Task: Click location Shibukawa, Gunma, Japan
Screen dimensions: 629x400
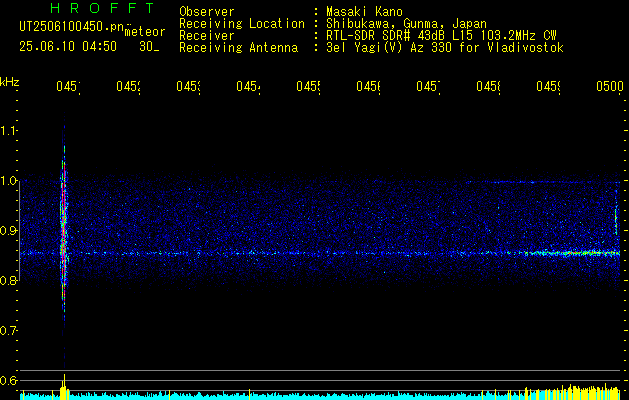Action: click(406, 23)
